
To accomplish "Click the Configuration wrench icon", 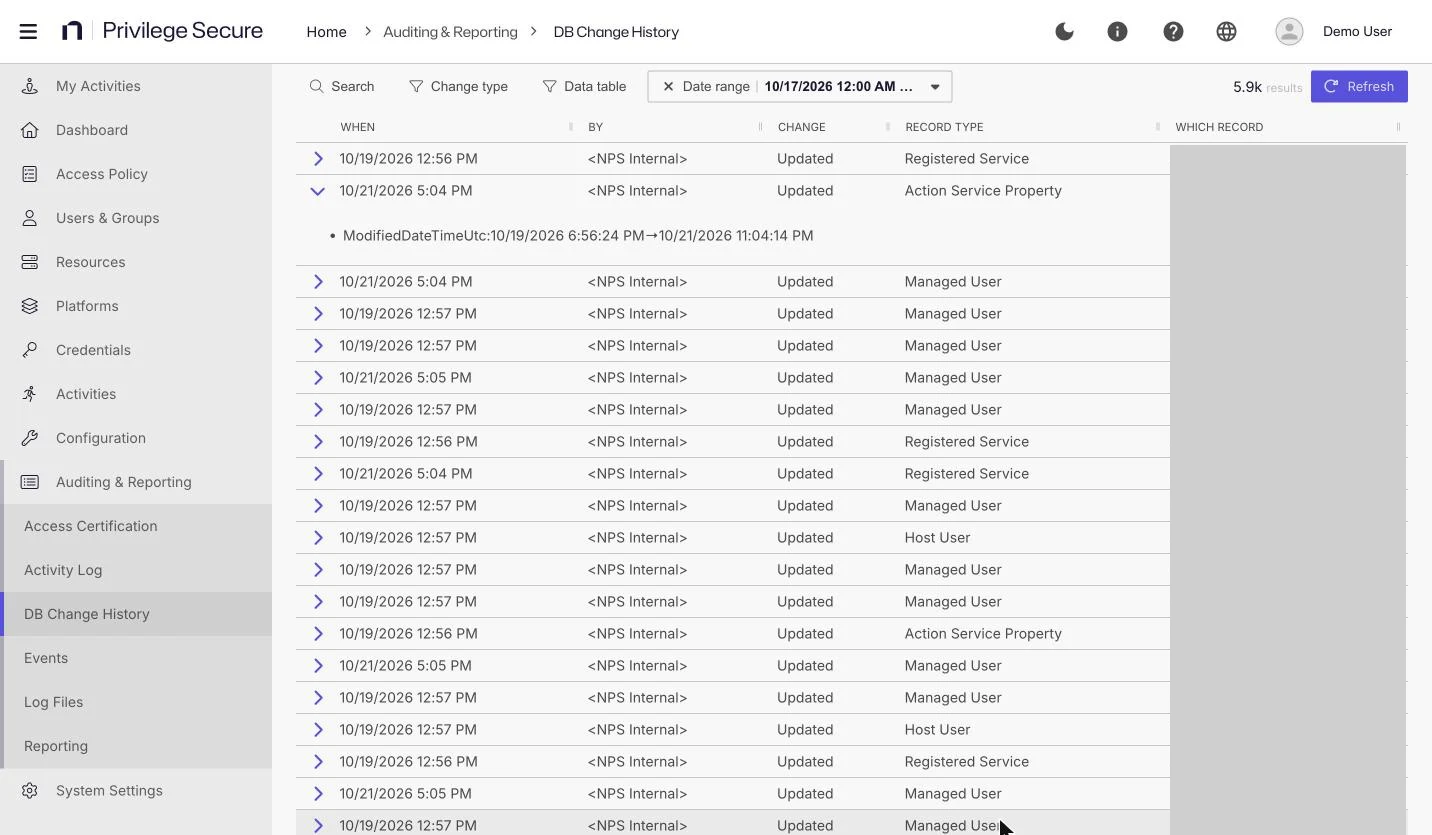I will pyautogui.click(x=30, y=438).
